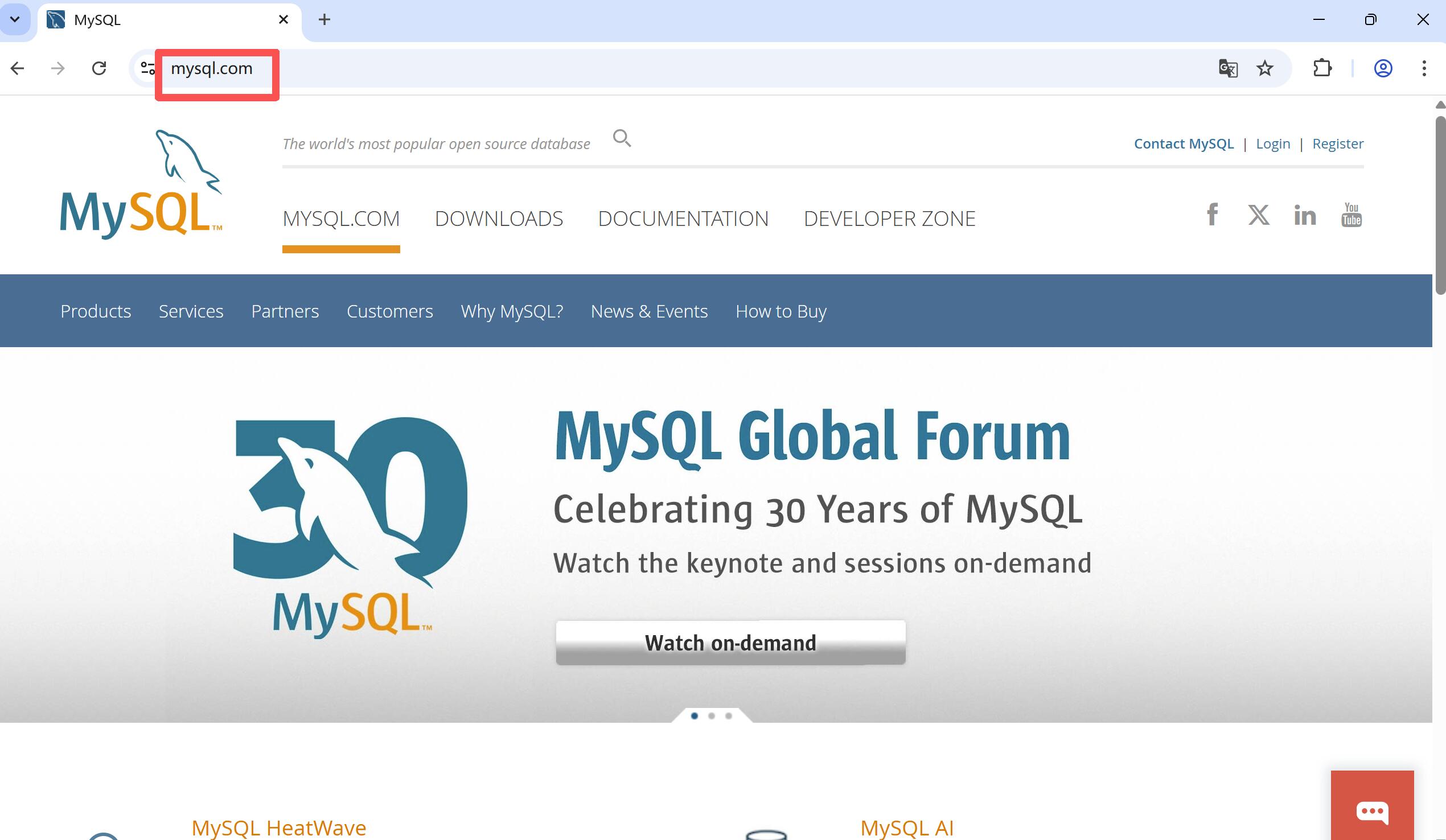
Task: Open MySQL X (Twitter) icon
Action: point(1259,215)
